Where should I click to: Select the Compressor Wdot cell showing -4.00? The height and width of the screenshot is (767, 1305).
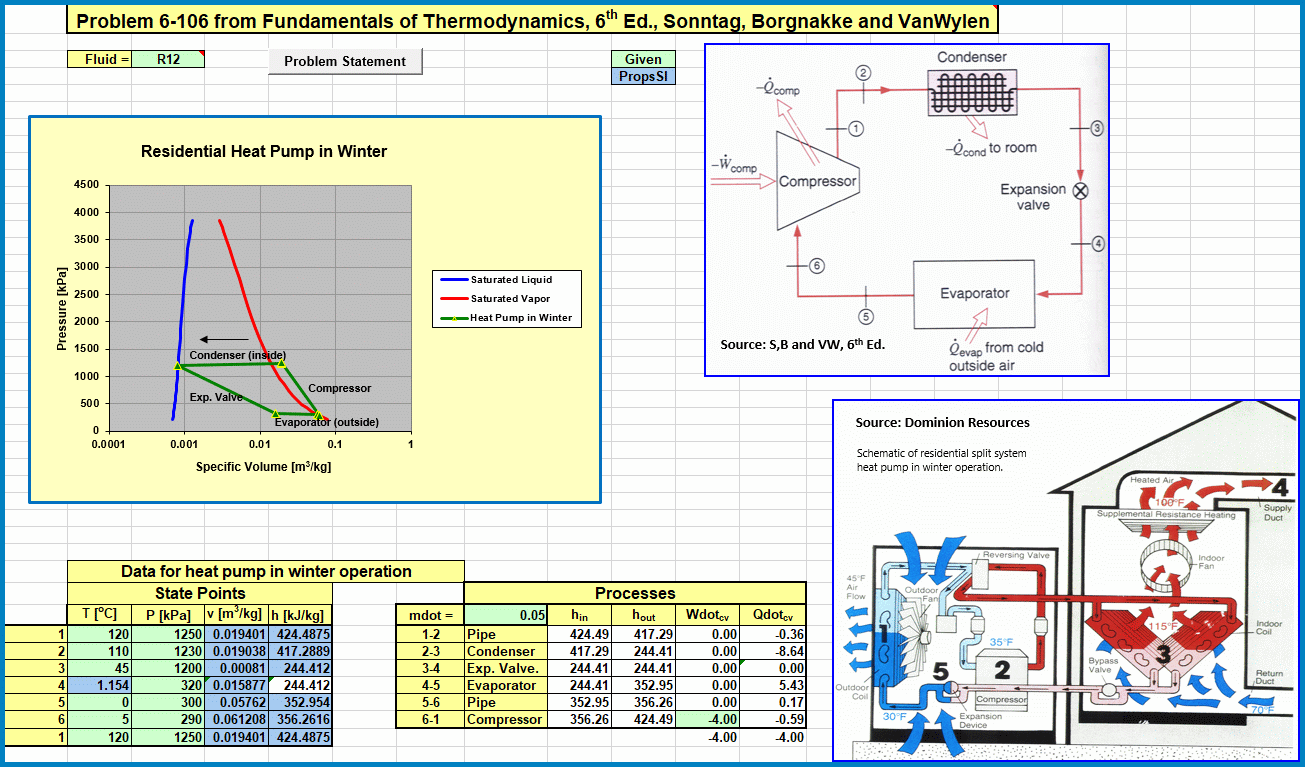(709, 719)
